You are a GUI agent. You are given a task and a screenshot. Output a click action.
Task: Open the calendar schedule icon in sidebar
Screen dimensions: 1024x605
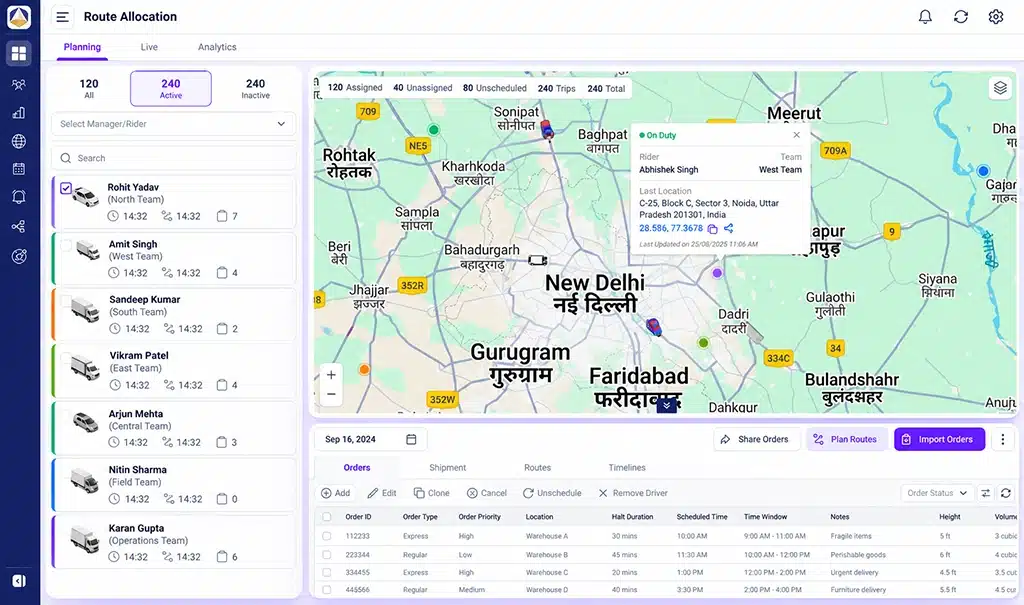click(19, 169)
